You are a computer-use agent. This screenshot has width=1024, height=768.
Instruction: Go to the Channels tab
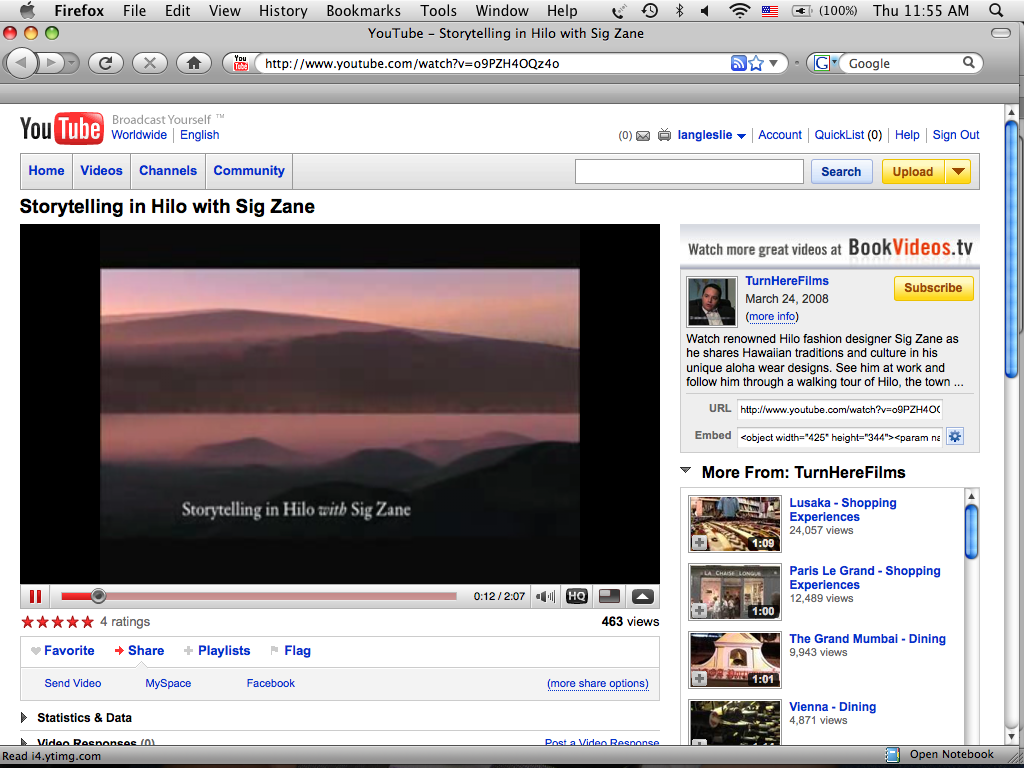coord(168,170)
